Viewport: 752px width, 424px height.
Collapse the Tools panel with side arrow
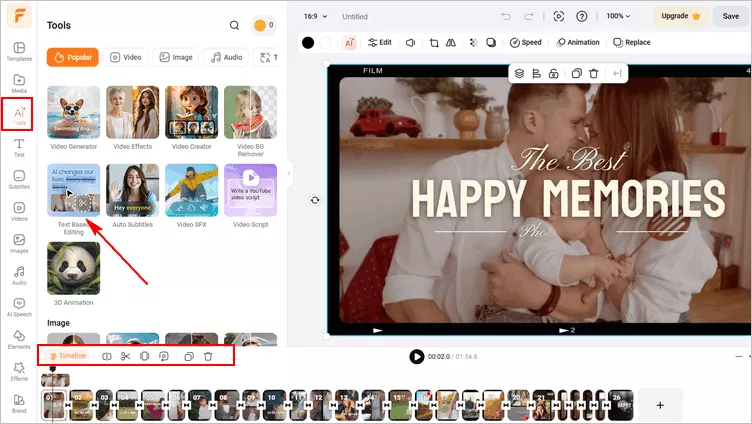[289, 174]
